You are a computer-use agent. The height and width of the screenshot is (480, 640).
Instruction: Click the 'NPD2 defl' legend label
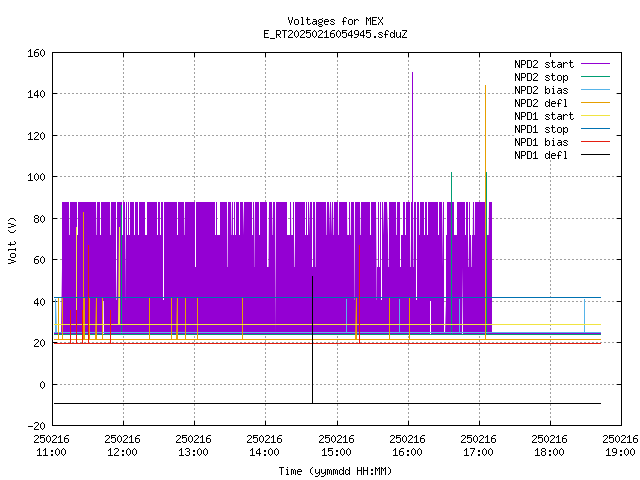[541, 103]
